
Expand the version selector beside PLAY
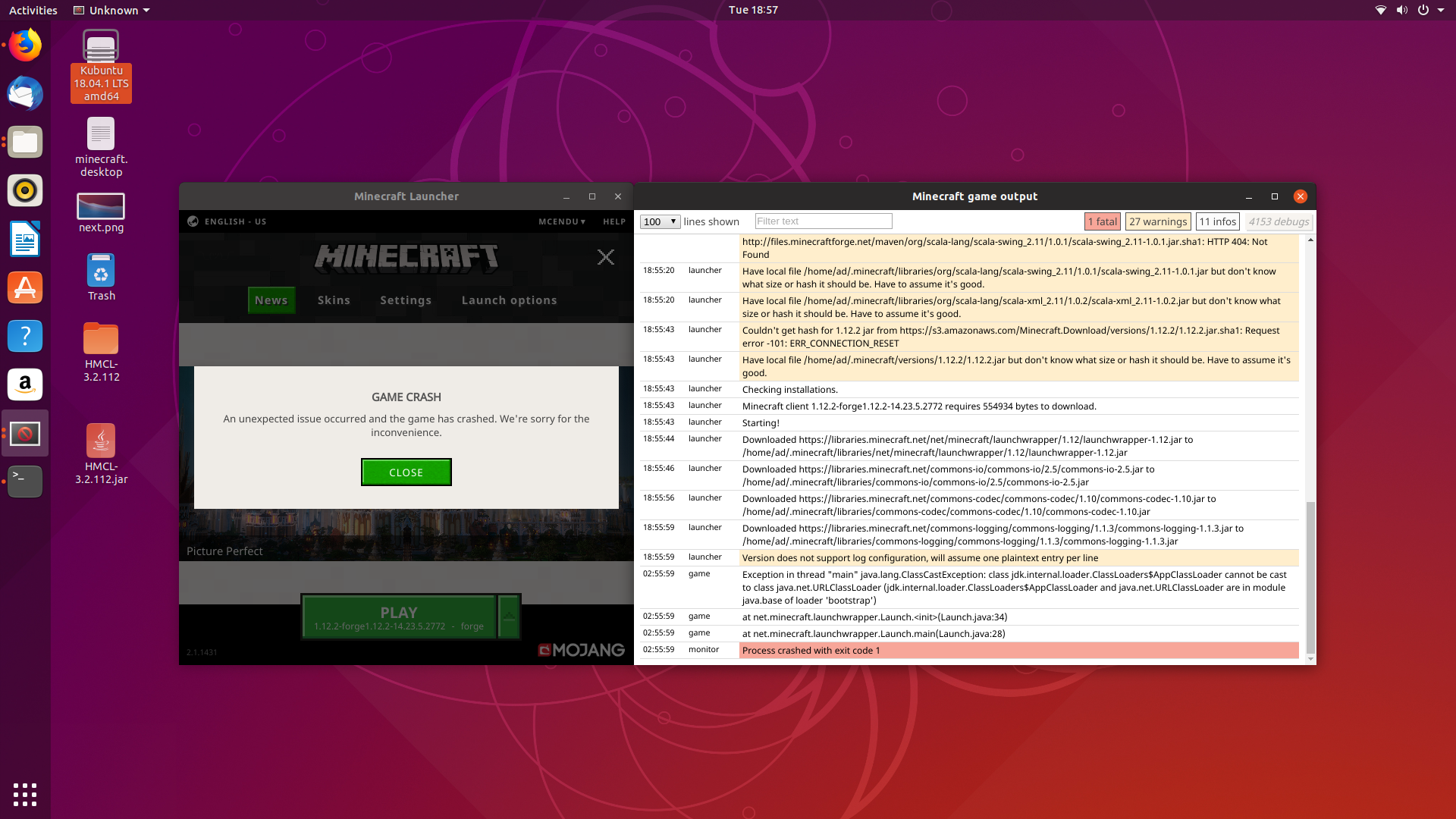[x=507, y=617]
